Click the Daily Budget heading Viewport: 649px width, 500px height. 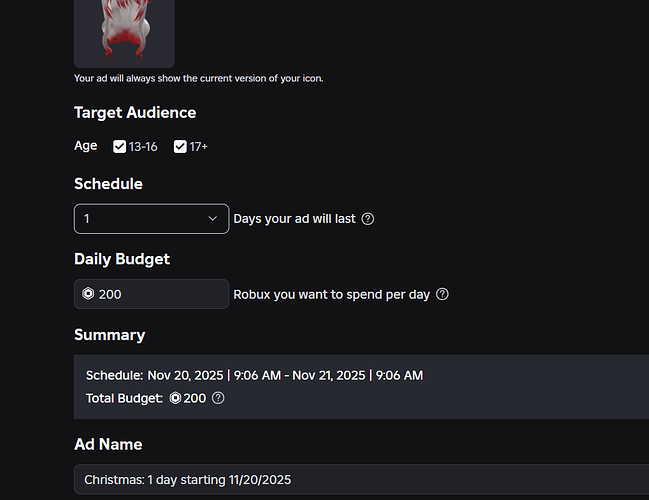[122, 259]
